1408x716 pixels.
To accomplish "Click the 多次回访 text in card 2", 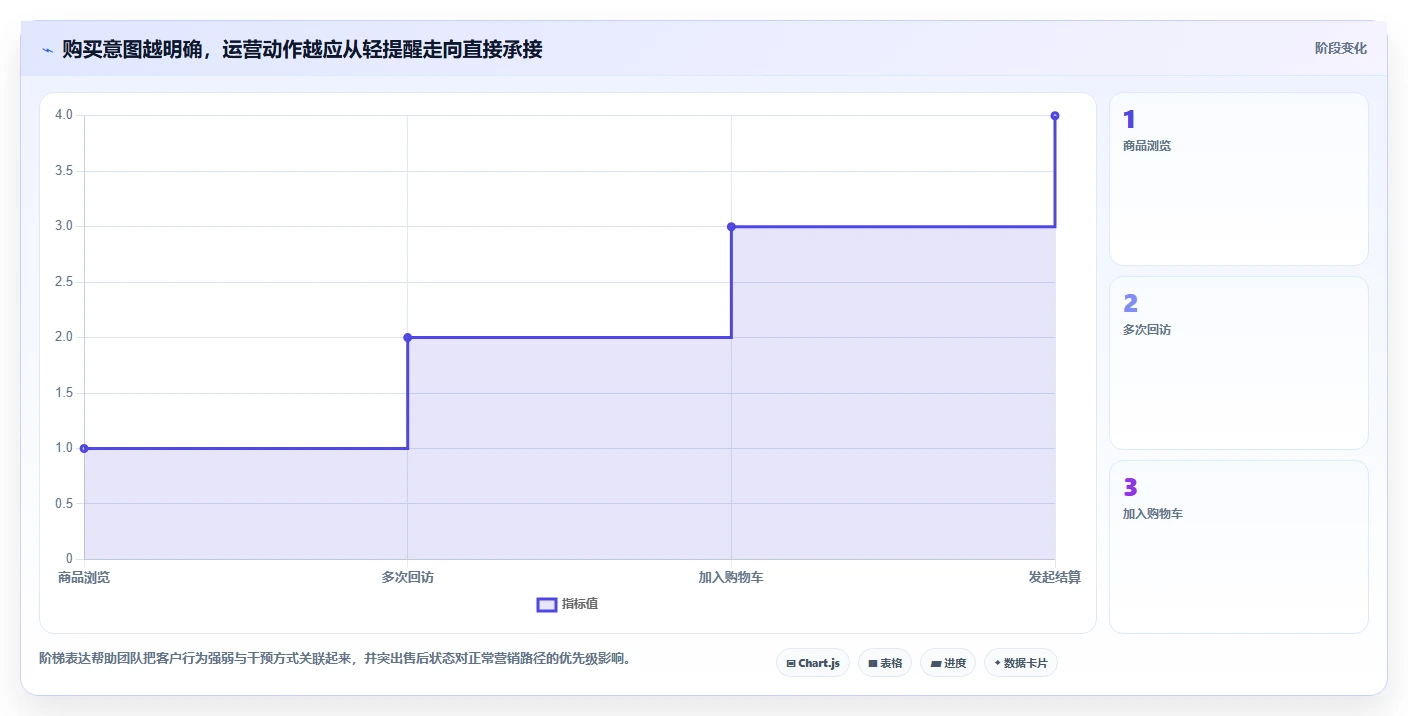I will (x=1147, y=330).
